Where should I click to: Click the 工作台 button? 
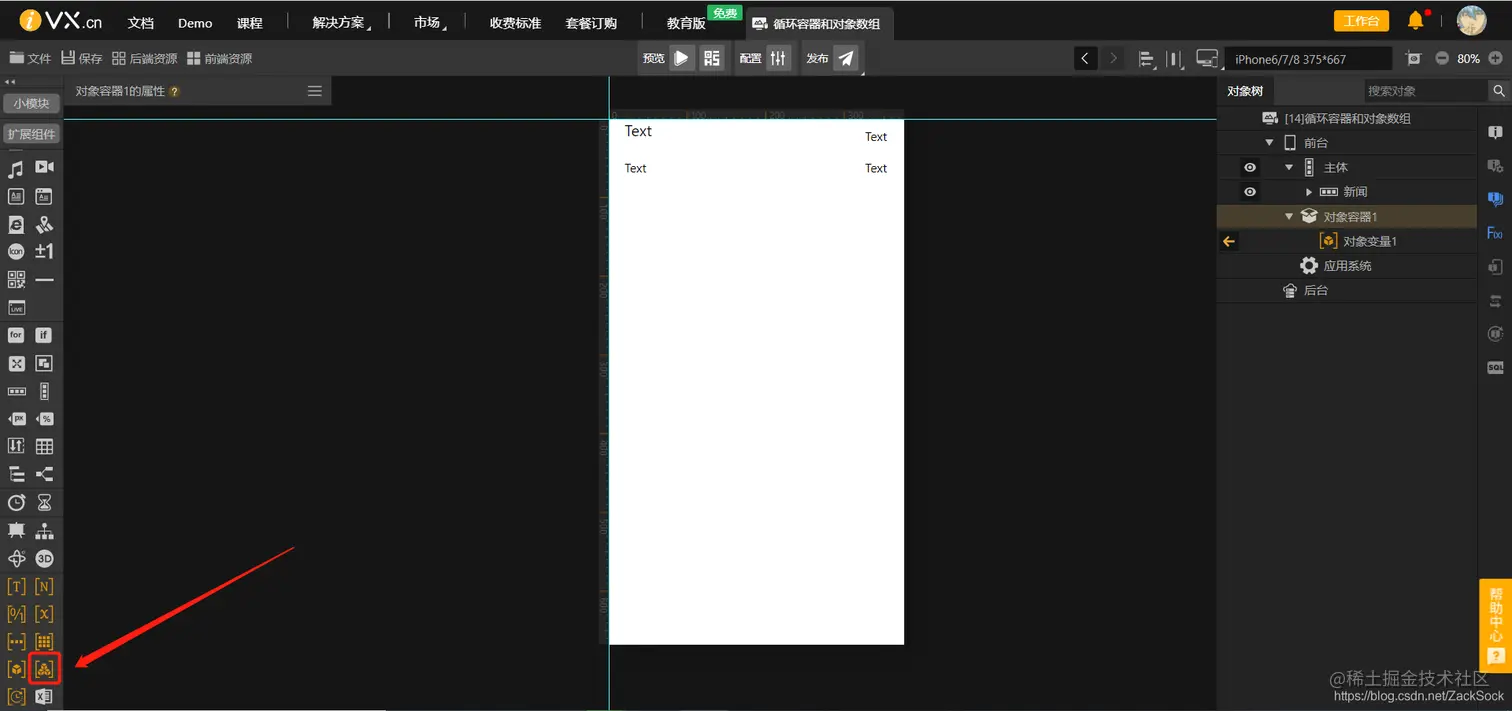pyautogui.click(x=1361, y=21)
